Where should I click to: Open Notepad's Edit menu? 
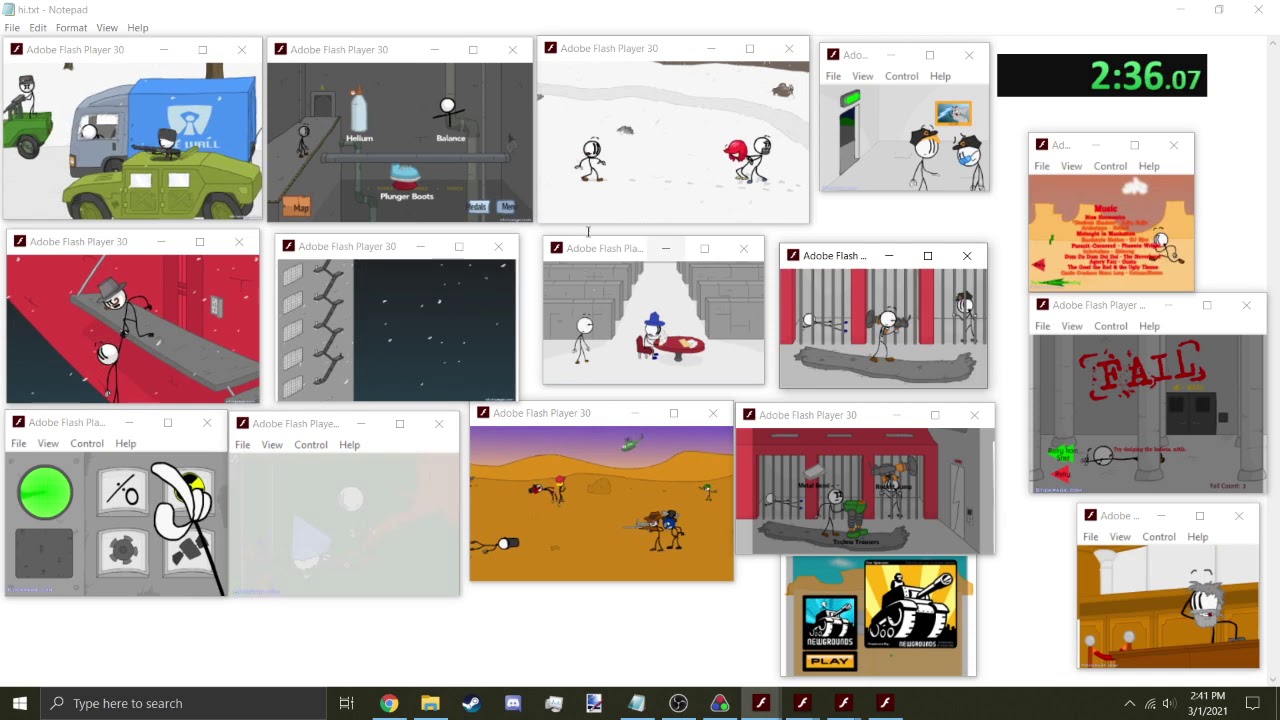pos(38,28)
